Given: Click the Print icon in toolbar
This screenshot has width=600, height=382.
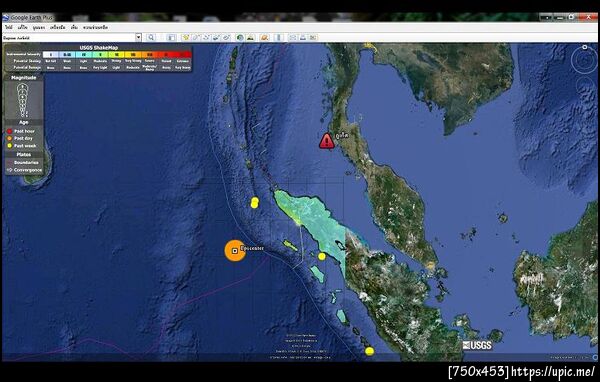Looking at the screenshot, I should (303, 37).
